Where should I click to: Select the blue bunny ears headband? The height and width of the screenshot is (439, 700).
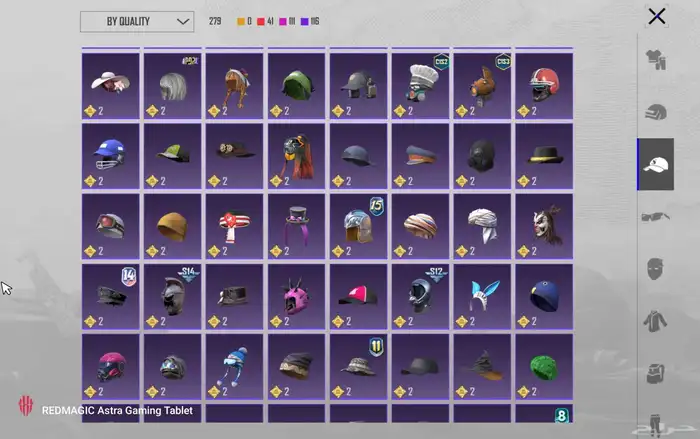point(482,296)
